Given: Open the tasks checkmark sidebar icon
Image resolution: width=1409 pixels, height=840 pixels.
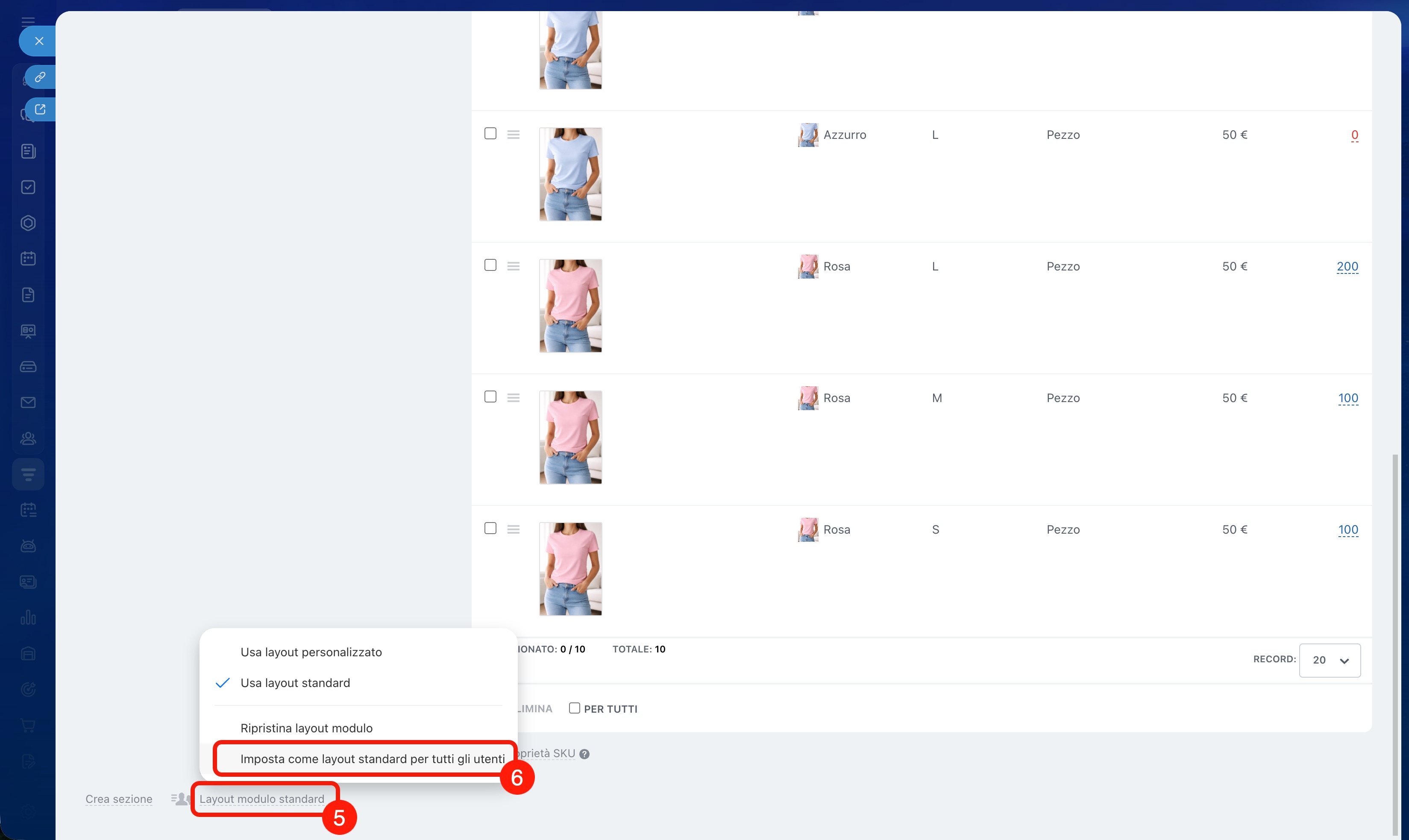Looking at the screenshot, I should click(28, 188).
